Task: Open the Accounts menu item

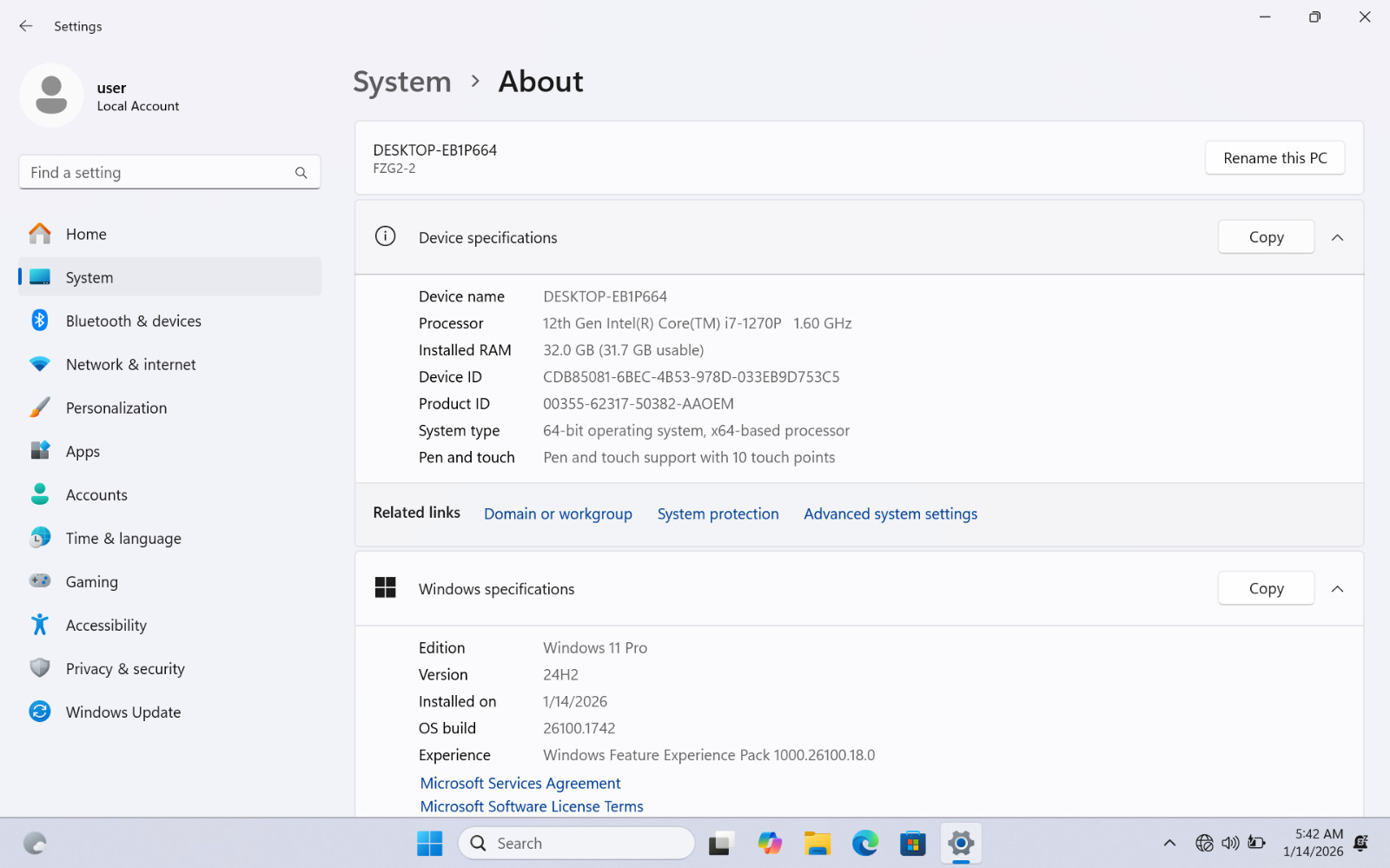Action: pyautogui.click(x=169, y=494)
